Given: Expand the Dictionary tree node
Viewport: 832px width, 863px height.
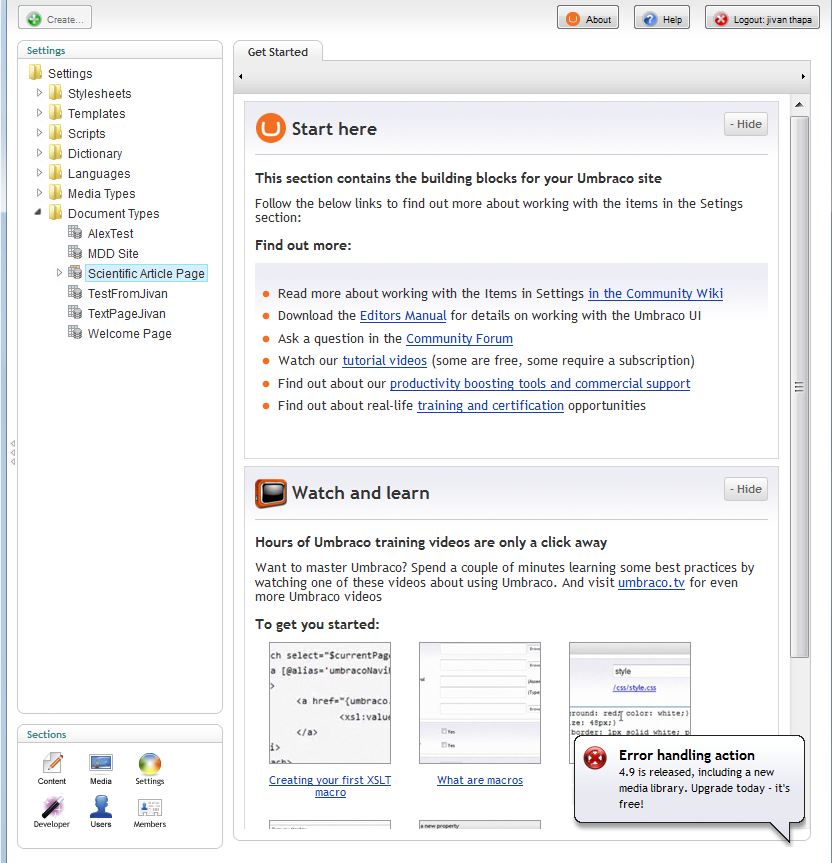Looking at the screenshot, I should coord(39,152).
